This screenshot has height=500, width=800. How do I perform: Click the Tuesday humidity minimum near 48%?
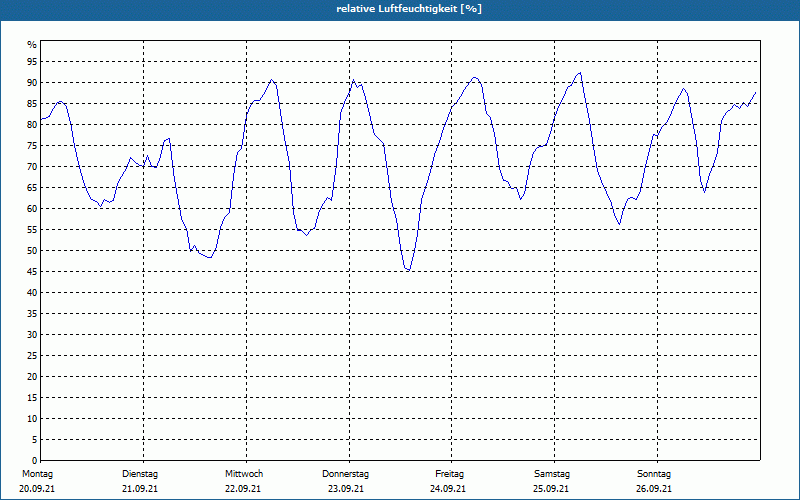(x=209, y=258)
